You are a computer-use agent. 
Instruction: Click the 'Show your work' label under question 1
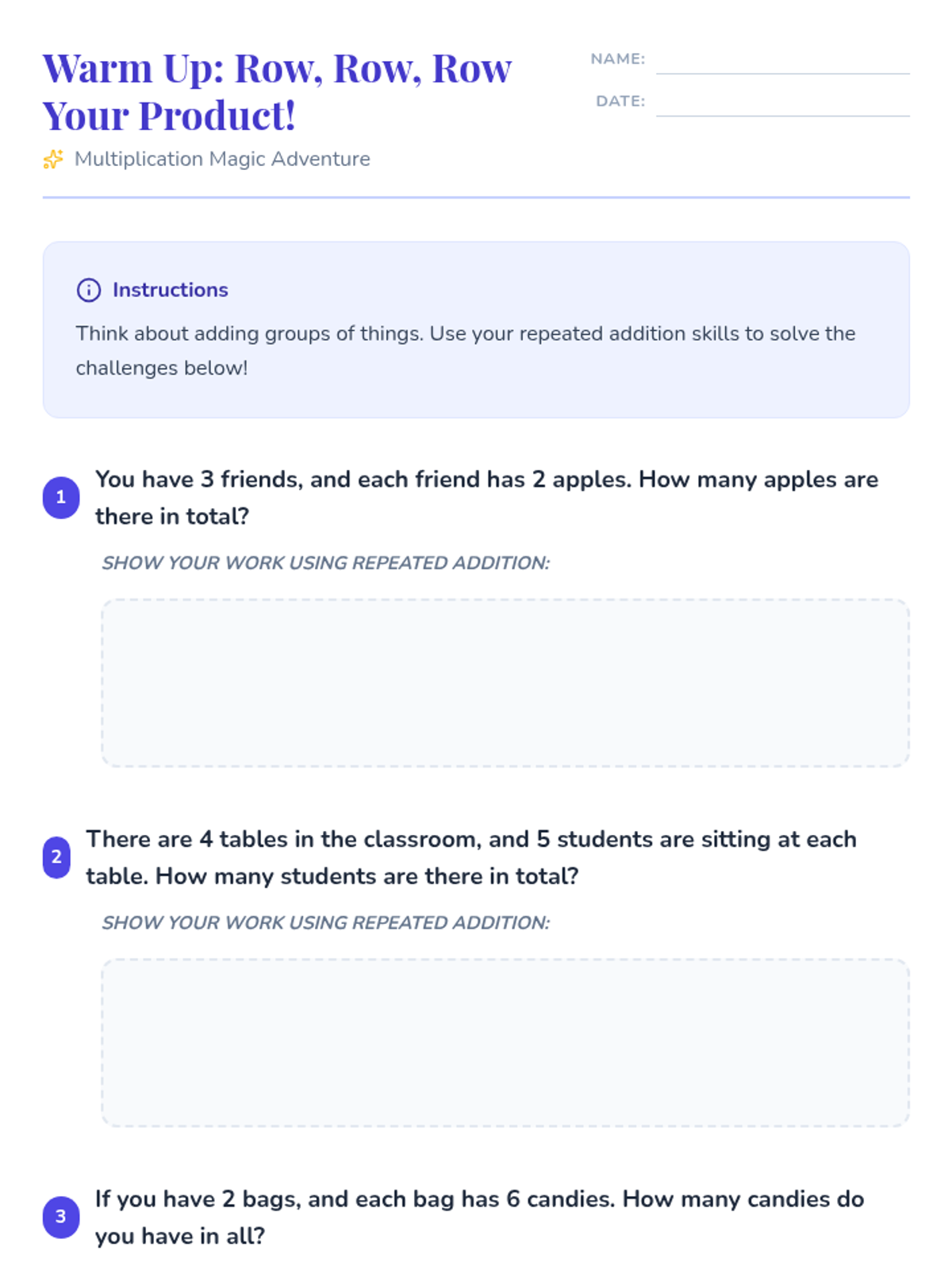tap(325, 563)
